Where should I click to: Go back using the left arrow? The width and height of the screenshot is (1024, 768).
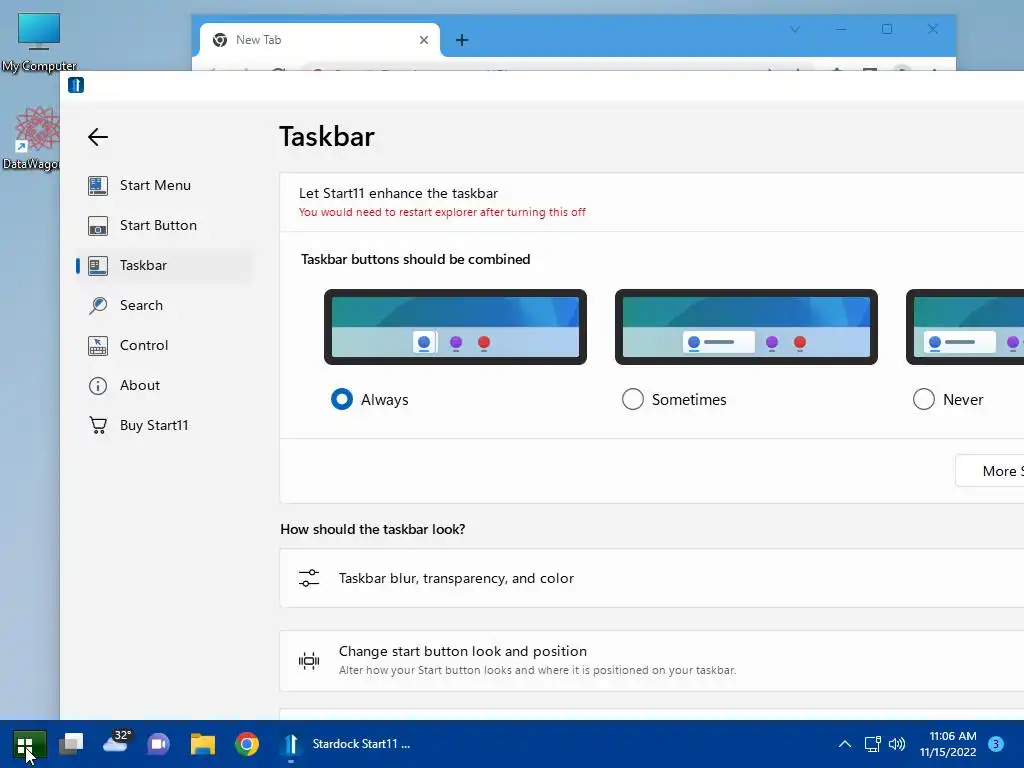(98, 136)
